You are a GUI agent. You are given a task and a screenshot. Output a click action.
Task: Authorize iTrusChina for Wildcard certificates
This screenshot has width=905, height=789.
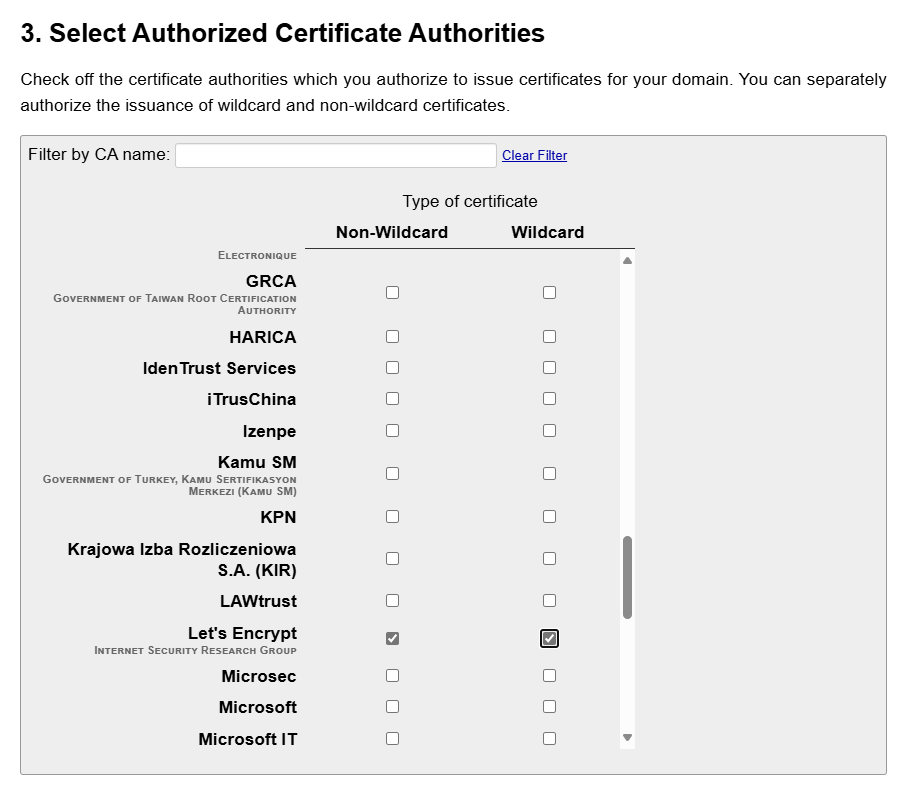click(x=548, y=398)
